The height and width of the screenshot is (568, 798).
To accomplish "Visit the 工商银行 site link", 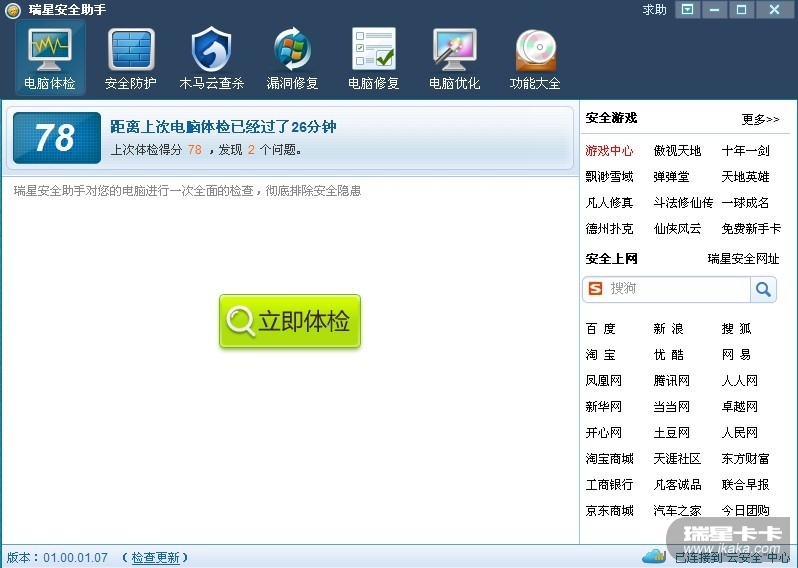I will click(x=609, y=485).
